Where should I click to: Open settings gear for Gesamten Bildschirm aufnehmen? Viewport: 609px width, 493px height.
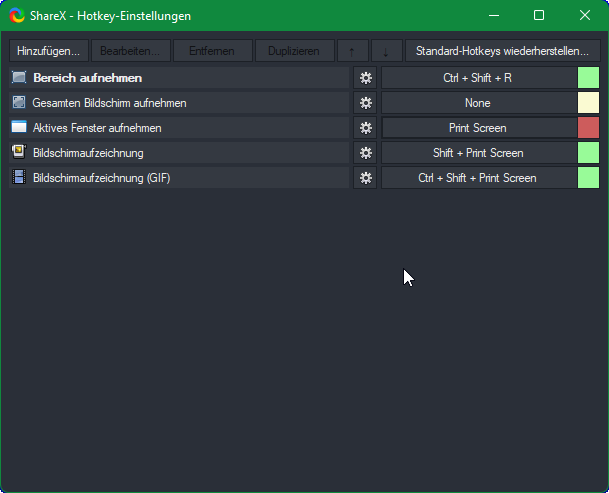click(x=366, y=103)
